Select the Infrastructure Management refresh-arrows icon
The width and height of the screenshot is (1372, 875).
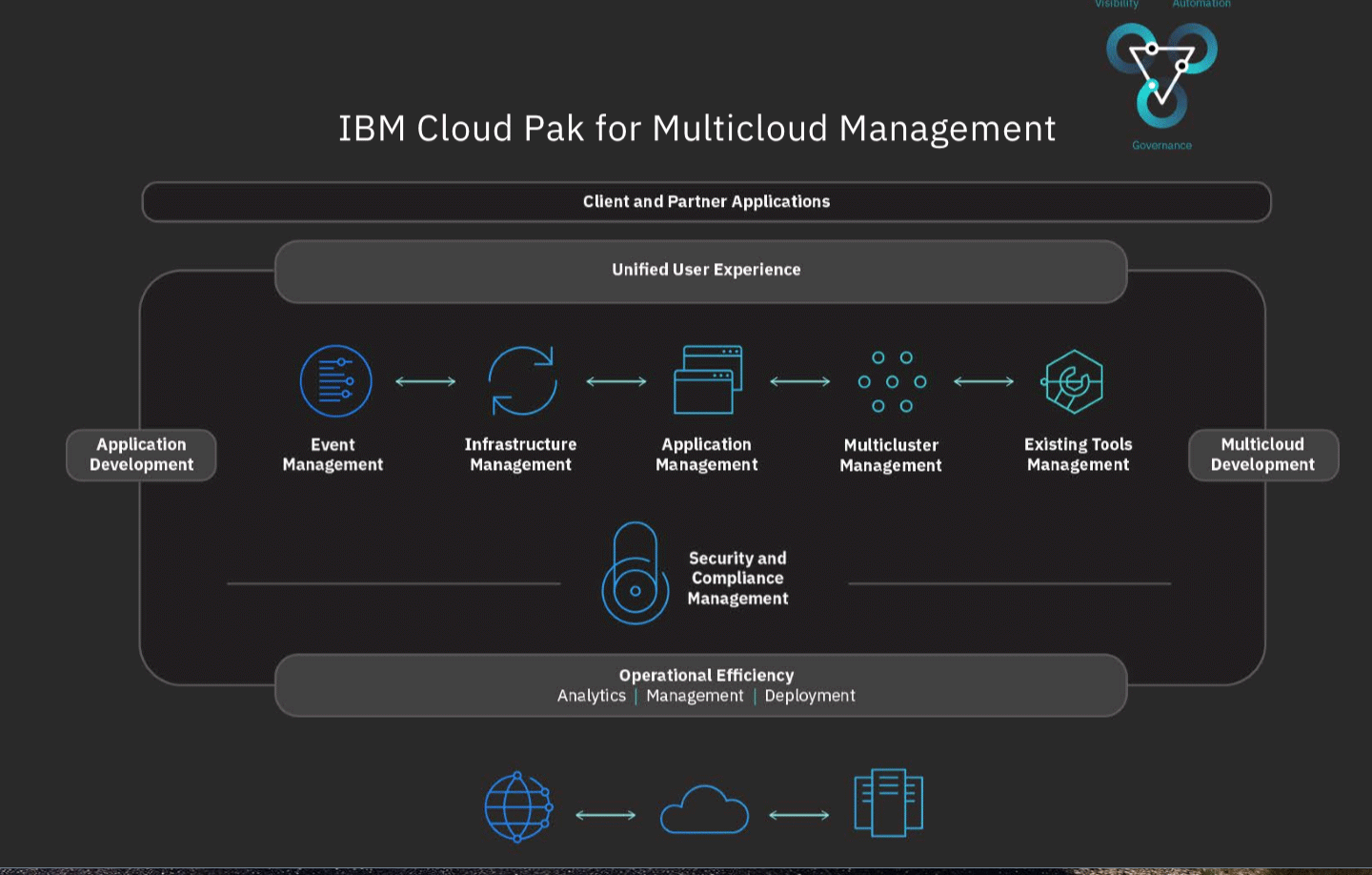coord(522,381)
